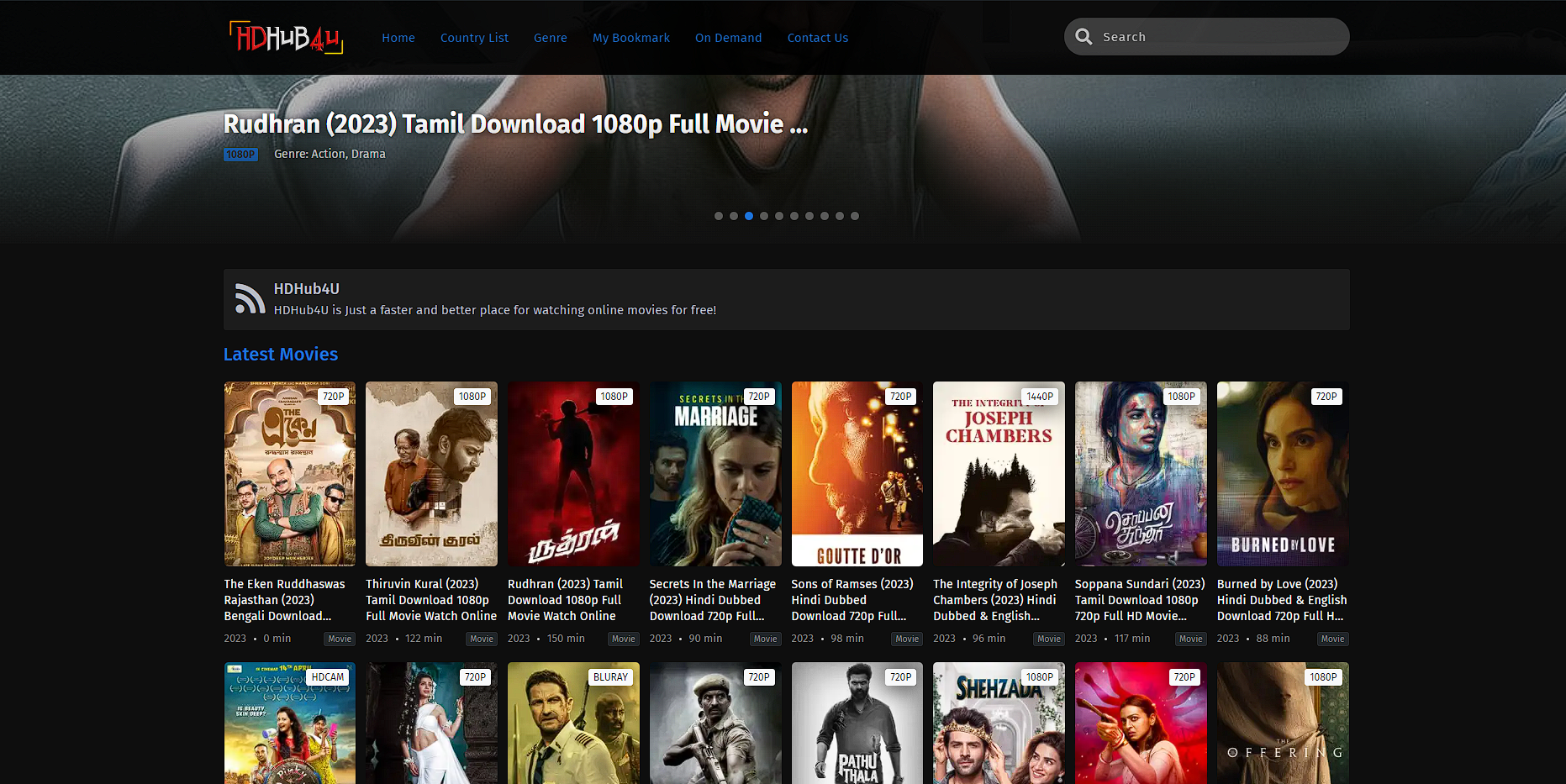Click Rudhran (2023) Tamil Download title
Viewport: 1566px width, 784px height.
coord(566,600)
